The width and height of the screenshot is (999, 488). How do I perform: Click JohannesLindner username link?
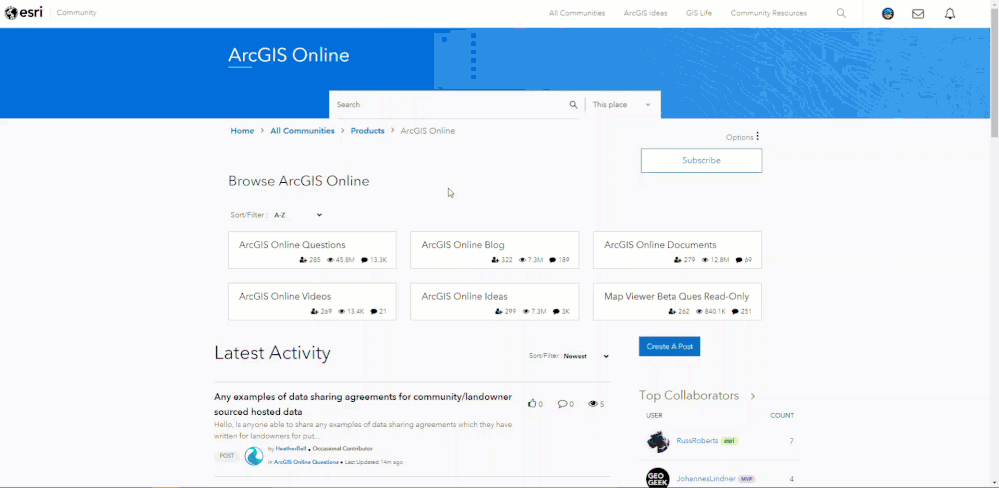pyautogui.click(x=706, y=478)
